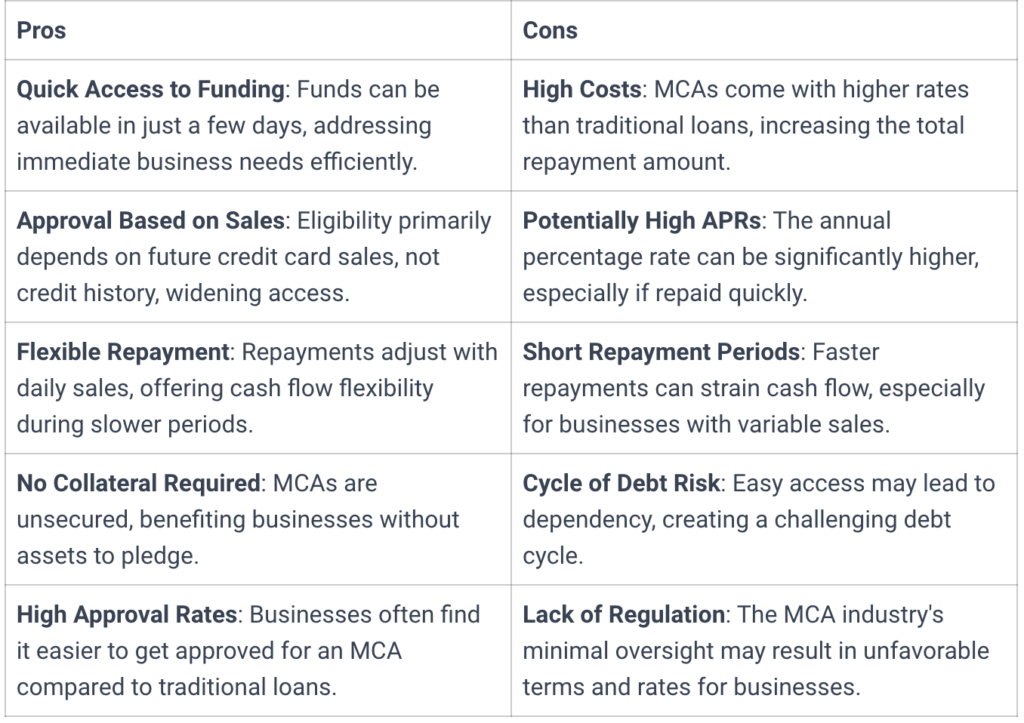Click the Short Repayment Periods heading
Viewport: 1024px width, 723px height.
tap(662, 352)
